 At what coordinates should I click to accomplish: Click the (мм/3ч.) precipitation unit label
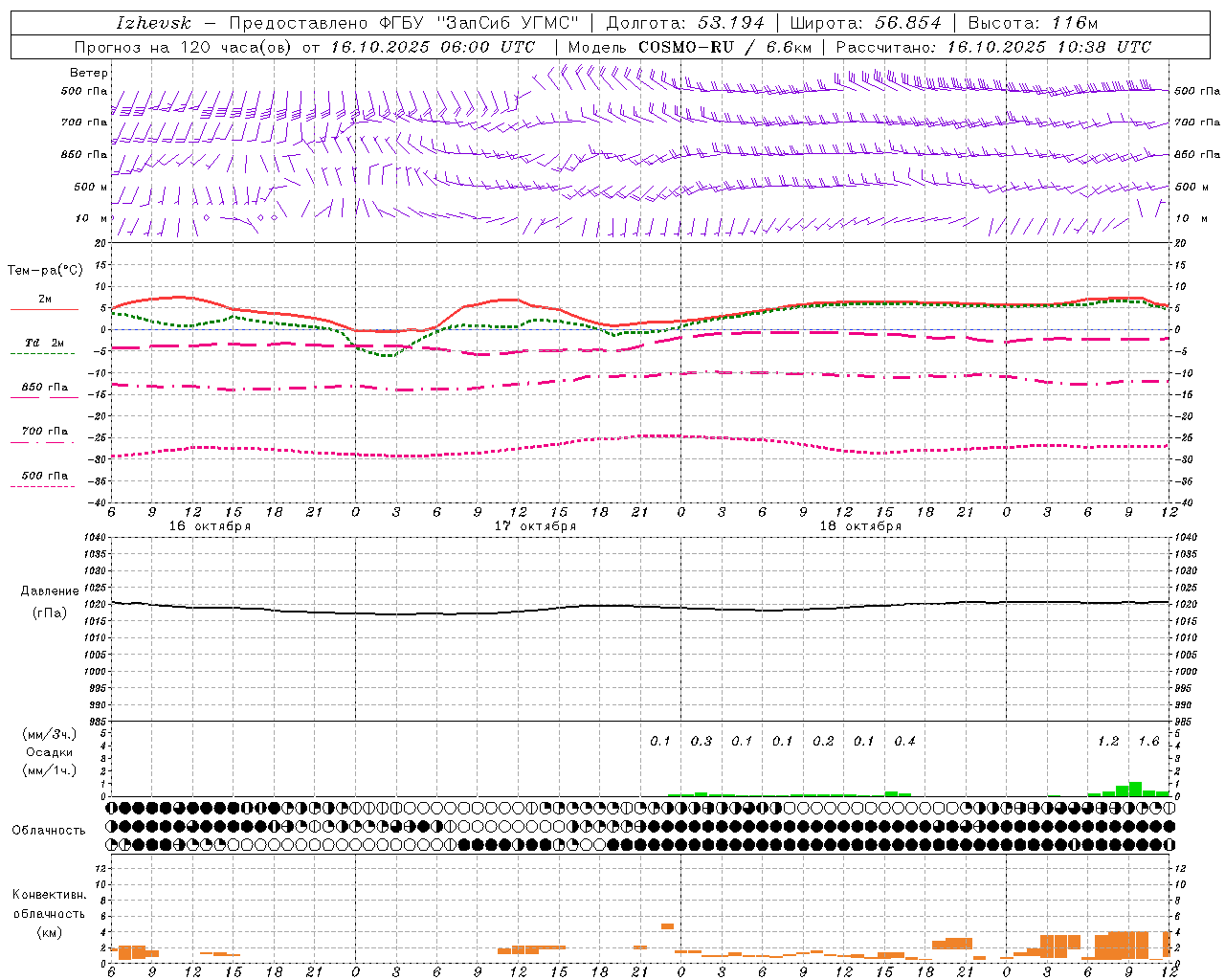[x=50, y=734]
